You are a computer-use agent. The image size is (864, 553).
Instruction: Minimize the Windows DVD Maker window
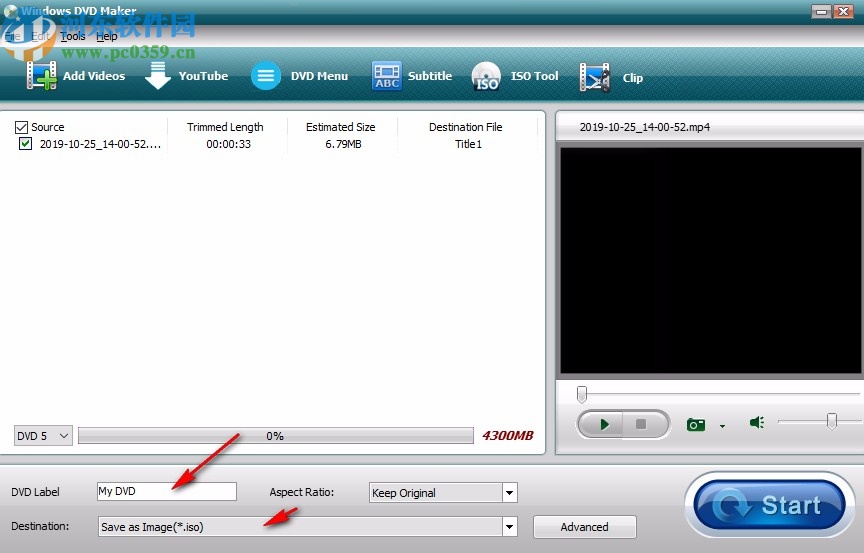(x=822, y=11)
